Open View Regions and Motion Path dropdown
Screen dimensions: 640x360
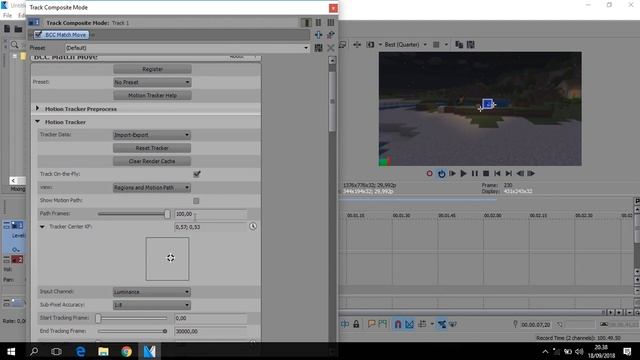[152, 188]
